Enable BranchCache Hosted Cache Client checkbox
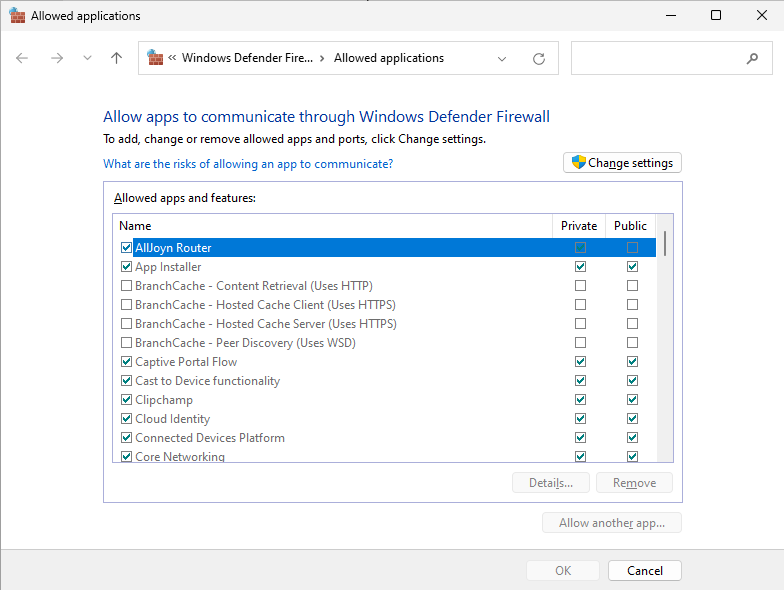The height and width of the screenshot is (590, 784). pos(126,304)
